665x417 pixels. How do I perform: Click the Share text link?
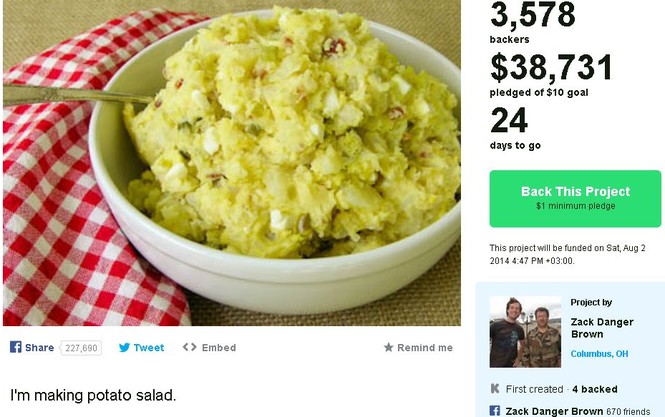click(39, 347)
